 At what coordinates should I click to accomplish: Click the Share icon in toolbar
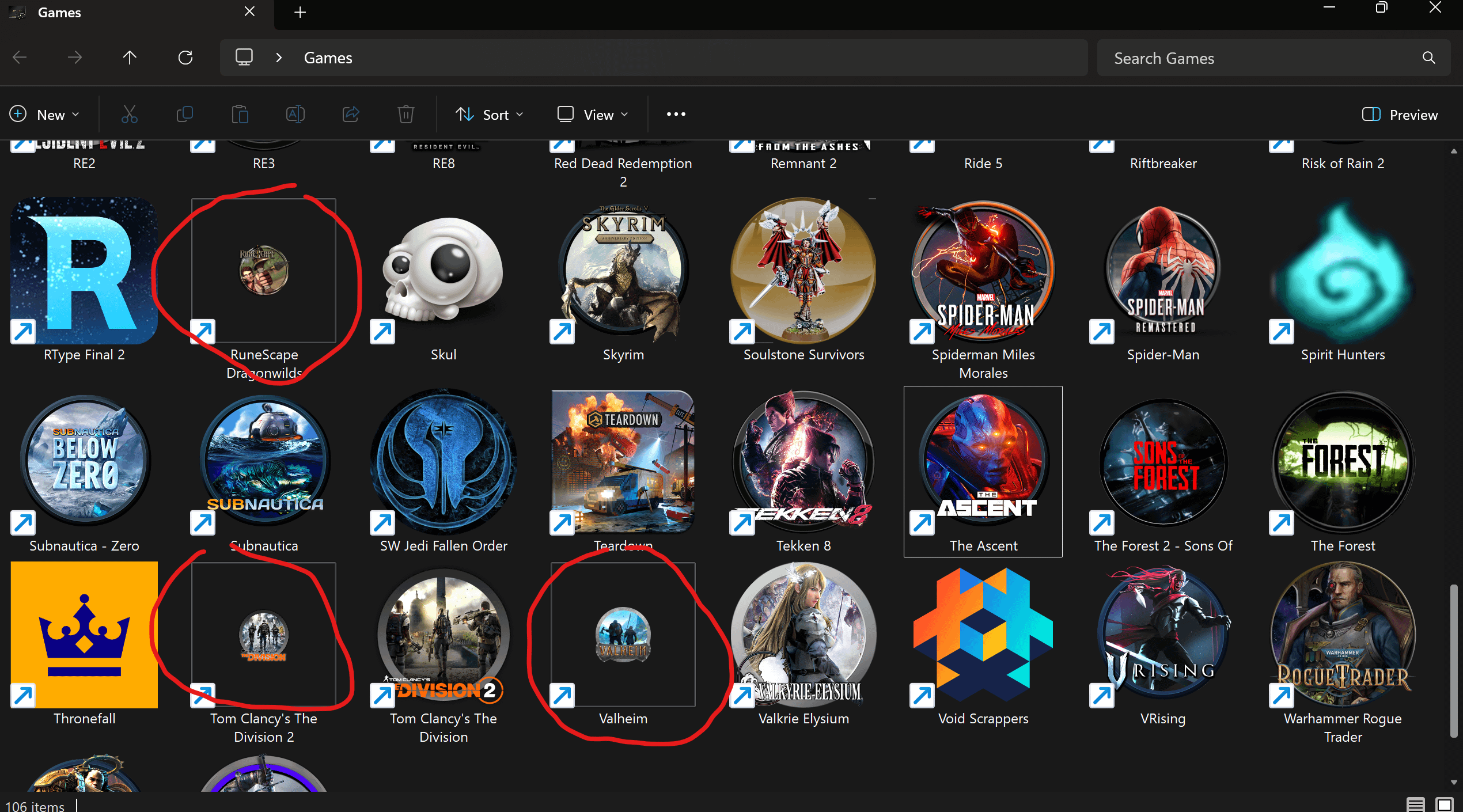(351, 115)
